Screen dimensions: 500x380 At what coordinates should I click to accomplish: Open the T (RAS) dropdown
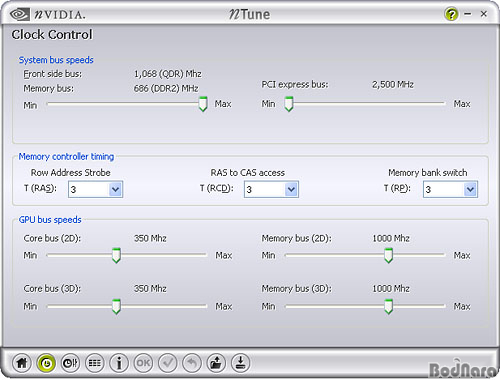(x=95, y=189)
